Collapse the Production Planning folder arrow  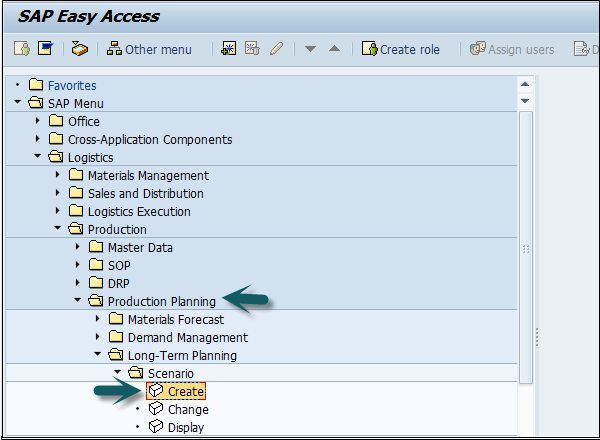[78, 302]
